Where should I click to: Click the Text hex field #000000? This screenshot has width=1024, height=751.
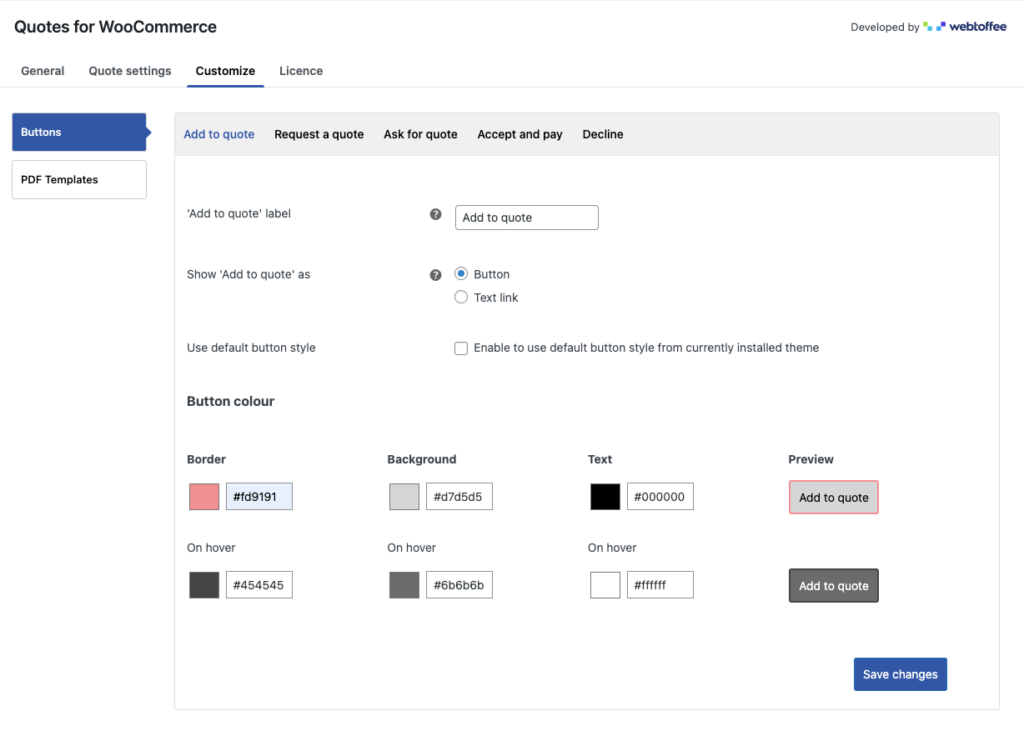tap(660, 496)
